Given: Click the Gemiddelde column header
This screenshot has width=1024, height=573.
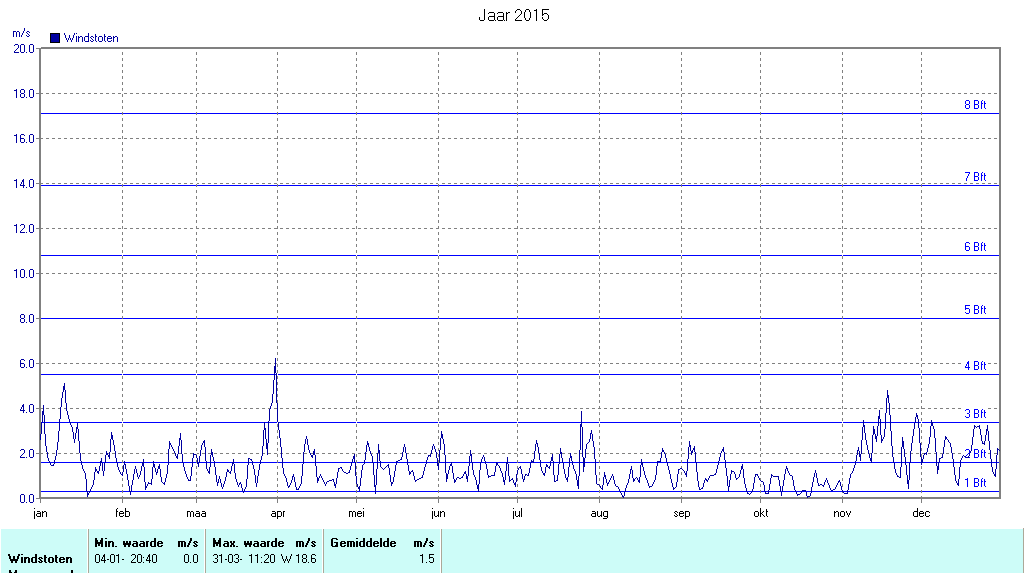Looking at the screenshot, I should (363, 543).
